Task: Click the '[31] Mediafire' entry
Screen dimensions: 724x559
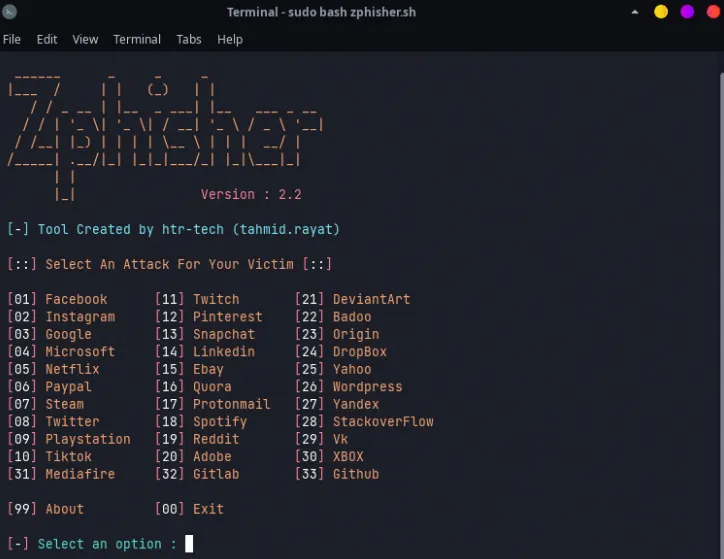Action: [61, 474]
